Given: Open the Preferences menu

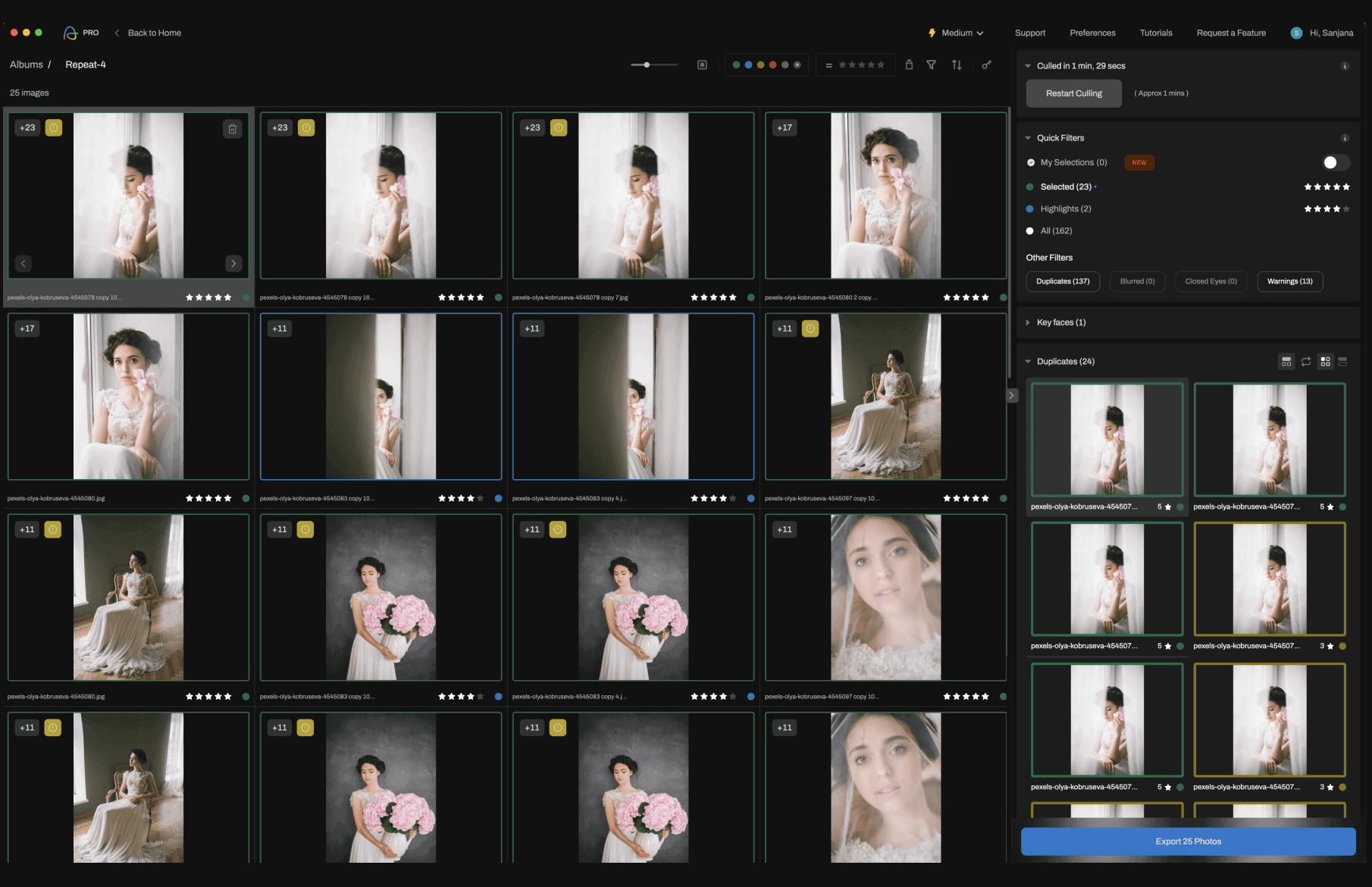Looking at the screenshot, I should [1092, 33].
